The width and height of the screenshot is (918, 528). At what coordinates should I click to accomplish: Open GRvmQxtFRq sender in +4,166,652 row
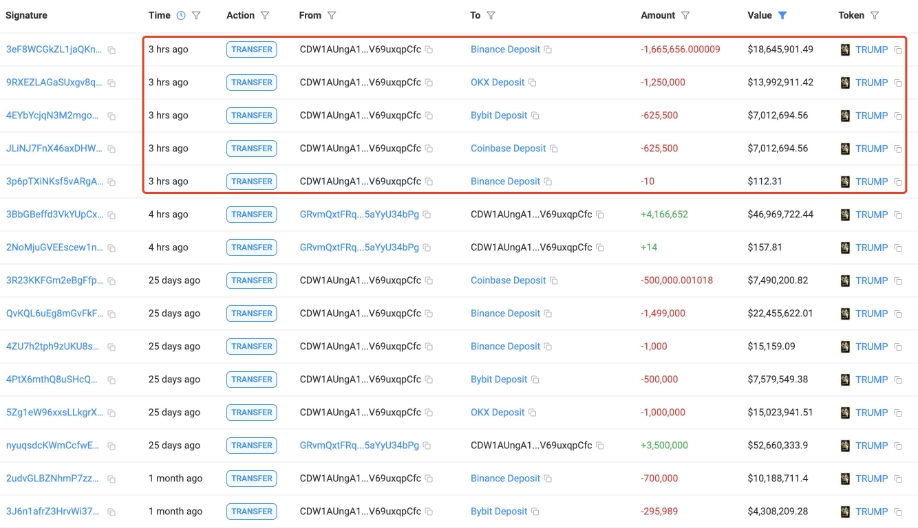(x=359, y=215)
